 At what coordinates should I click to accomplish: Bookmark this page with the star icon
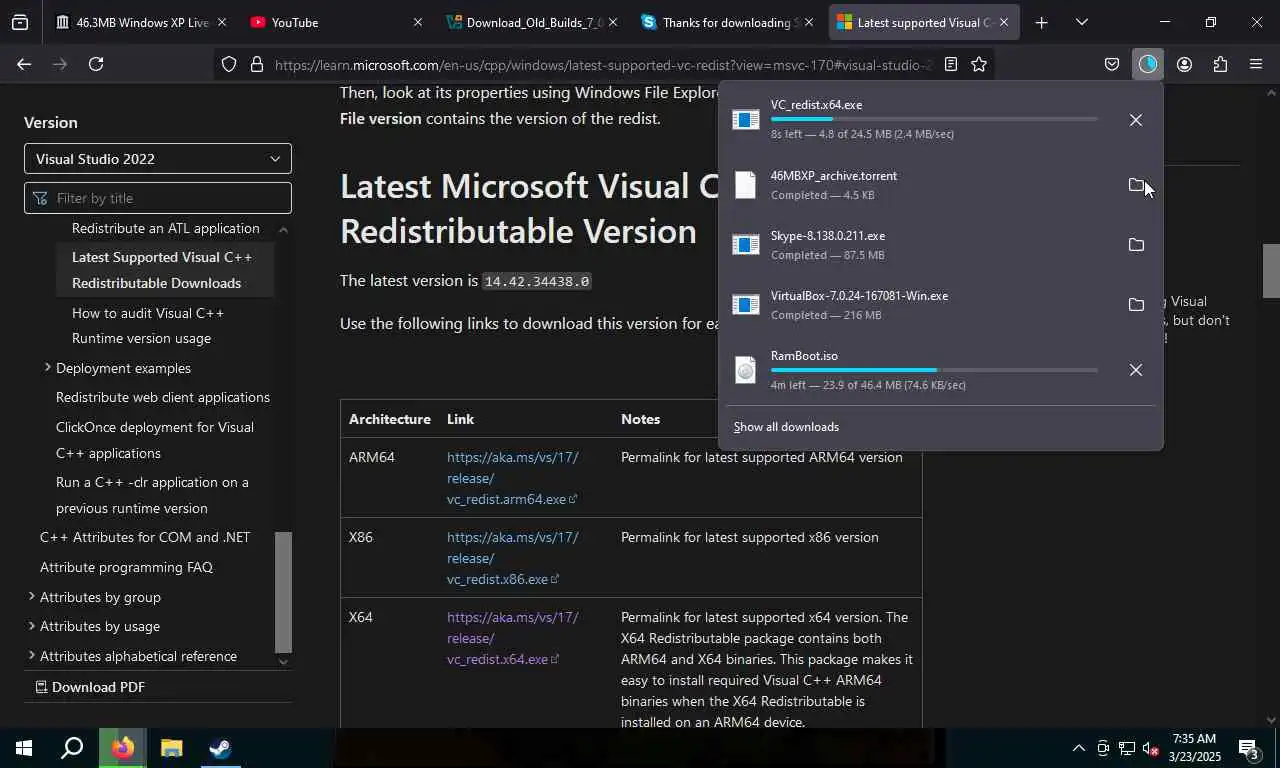tap(979, 64)
